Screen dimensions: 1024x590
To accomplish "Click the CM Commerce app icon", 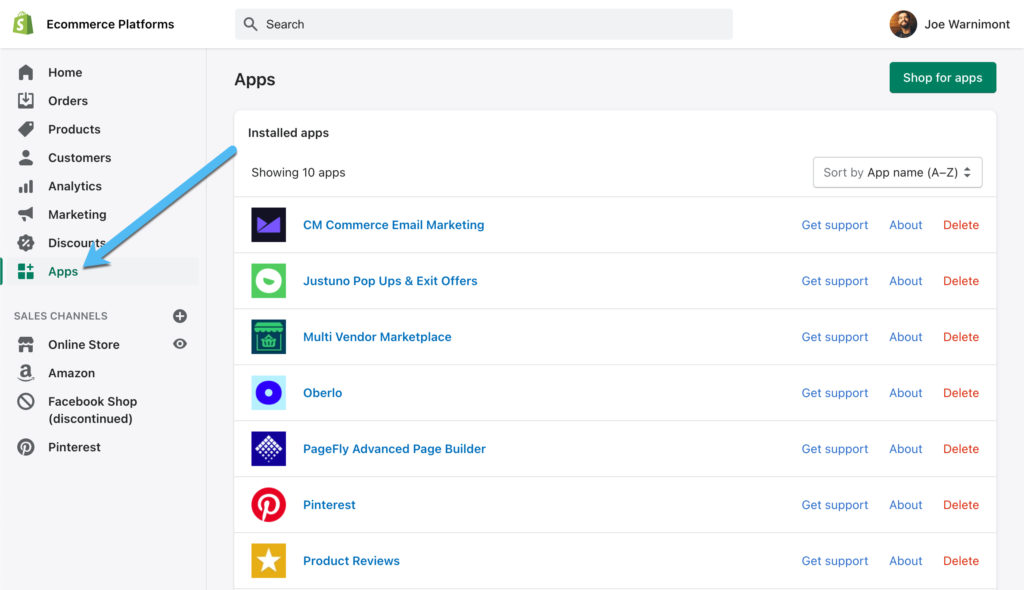I will tap(268, 225).
